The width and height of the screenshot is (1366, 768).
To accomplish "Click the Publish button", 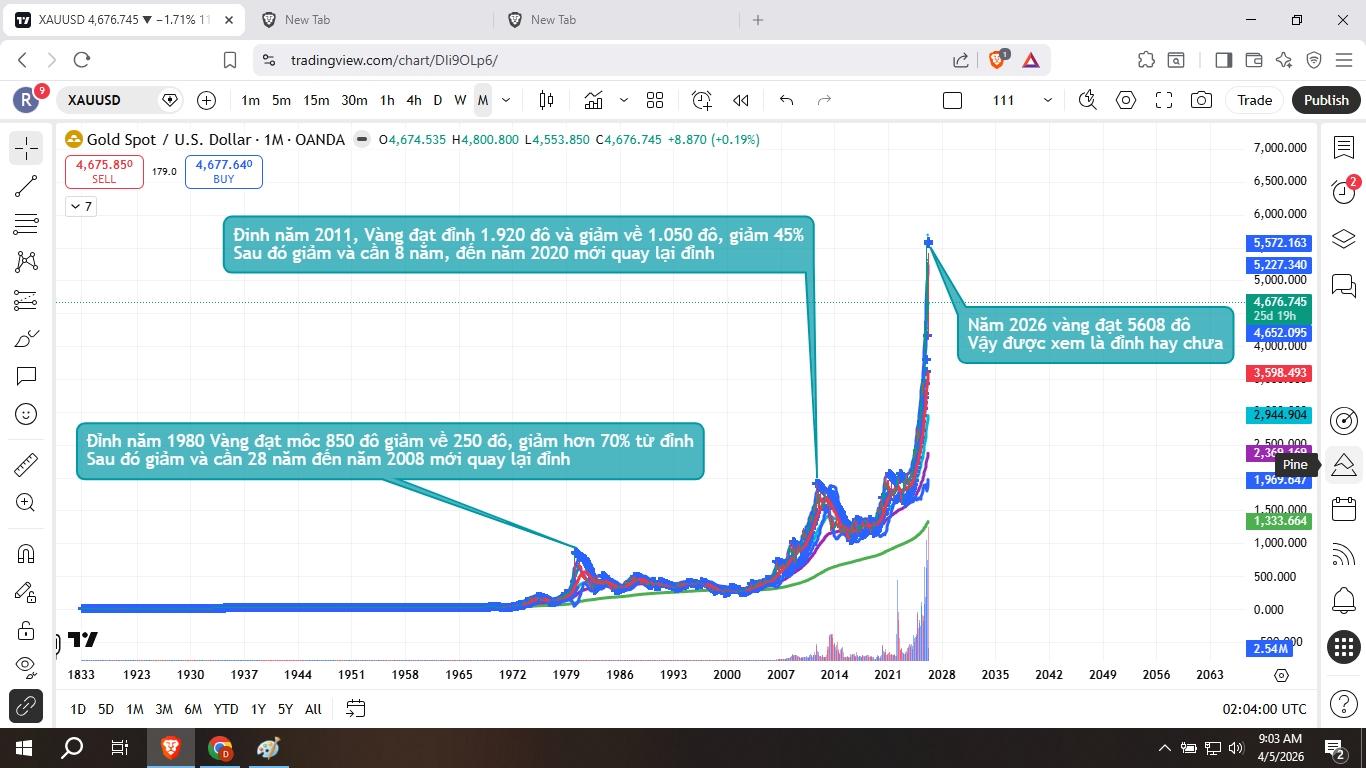I will (x=1325, y=100).
